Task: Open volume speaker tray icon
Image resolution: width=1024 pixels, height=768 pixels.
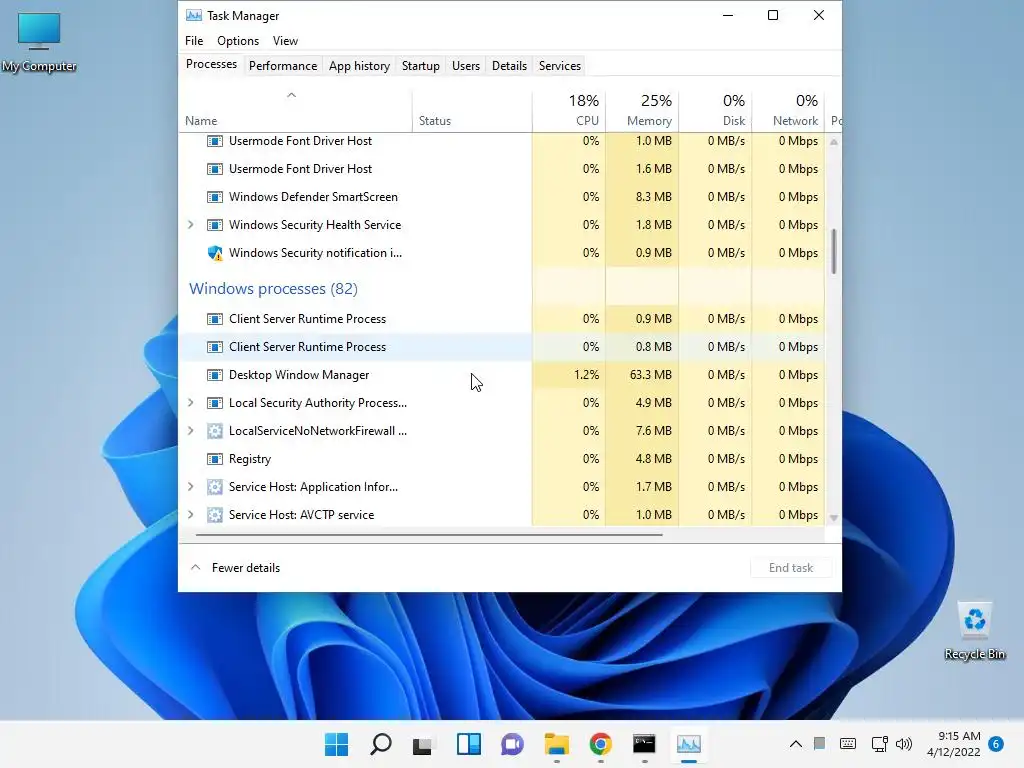Action: tap(904, 744)
